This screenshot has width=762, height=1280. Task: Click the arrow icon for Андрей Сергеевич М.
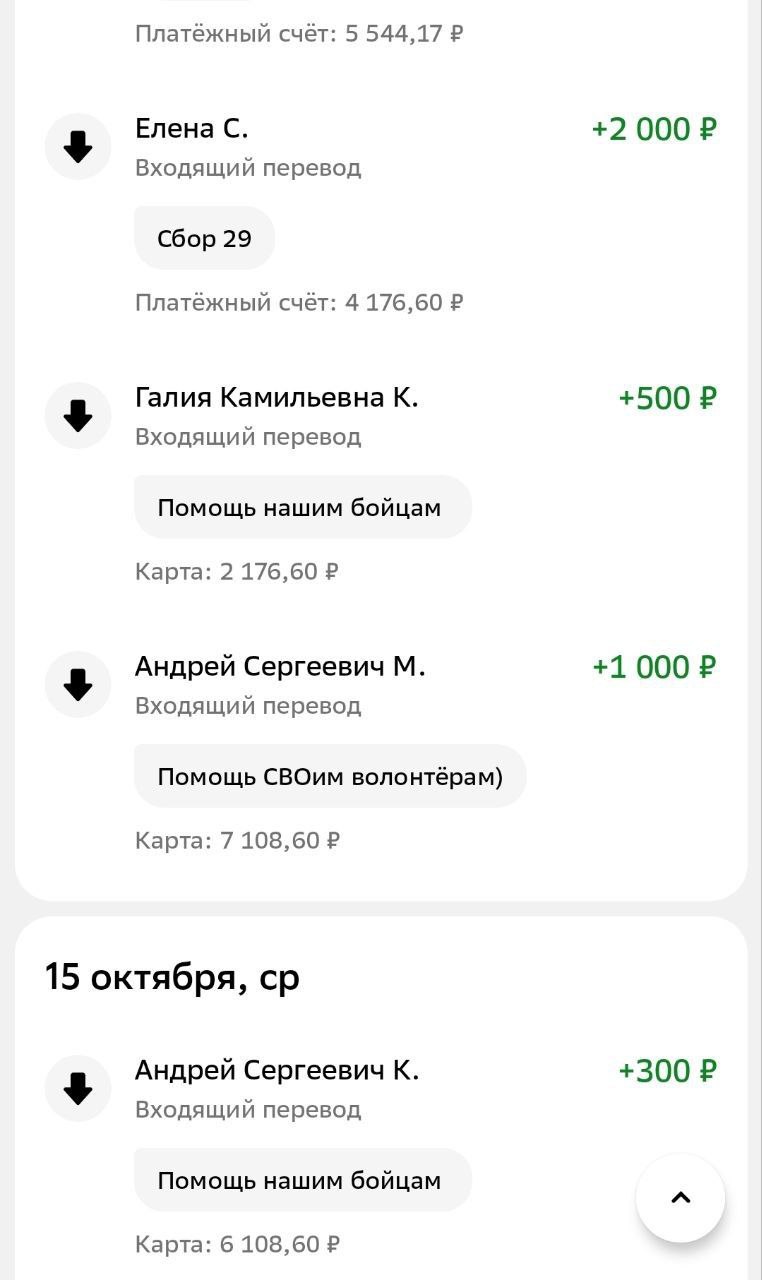(78, 684)
